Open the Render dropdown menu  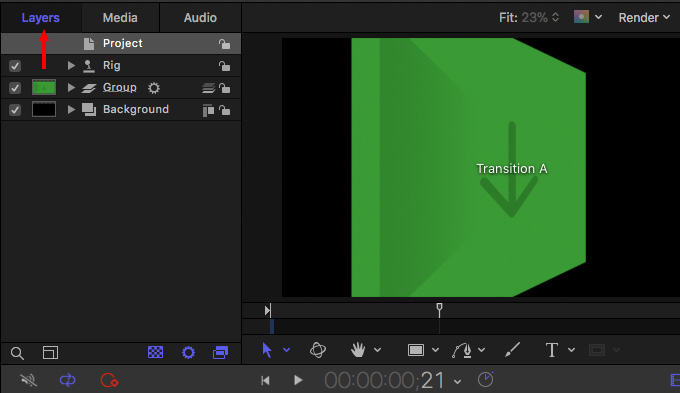point(644,18)
